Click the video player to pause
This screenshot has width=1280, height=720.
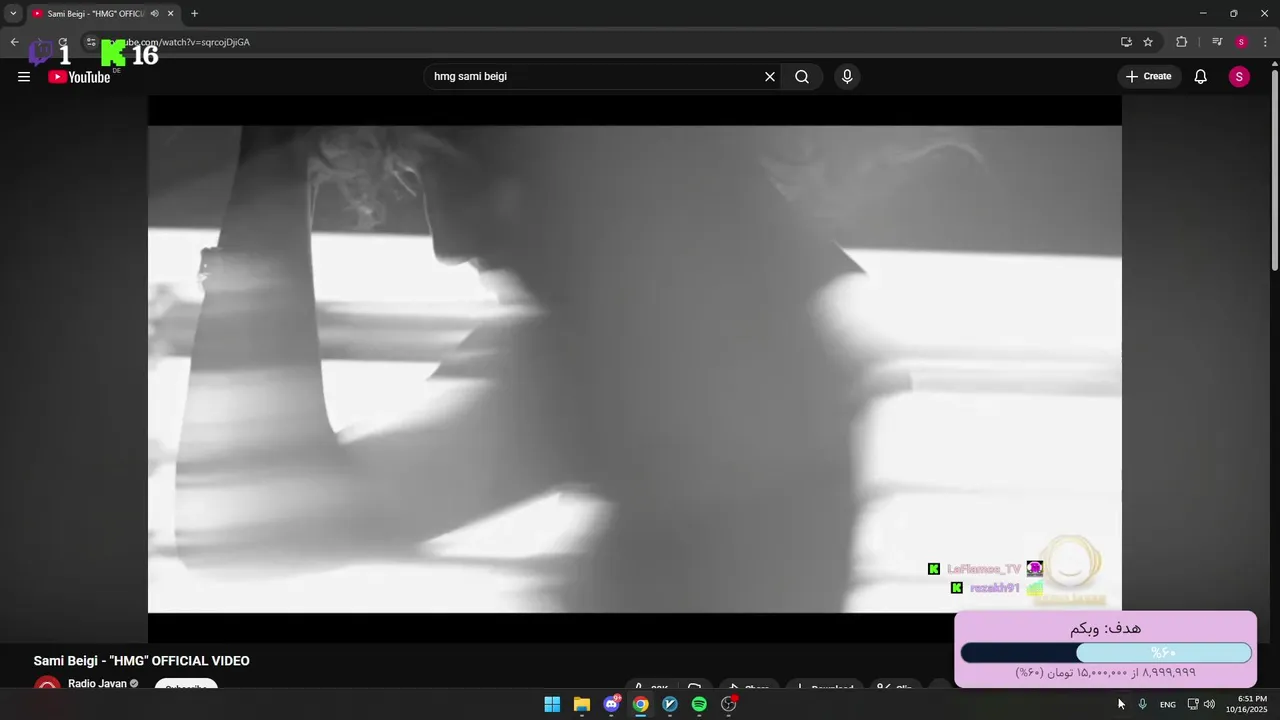[635, 369]
